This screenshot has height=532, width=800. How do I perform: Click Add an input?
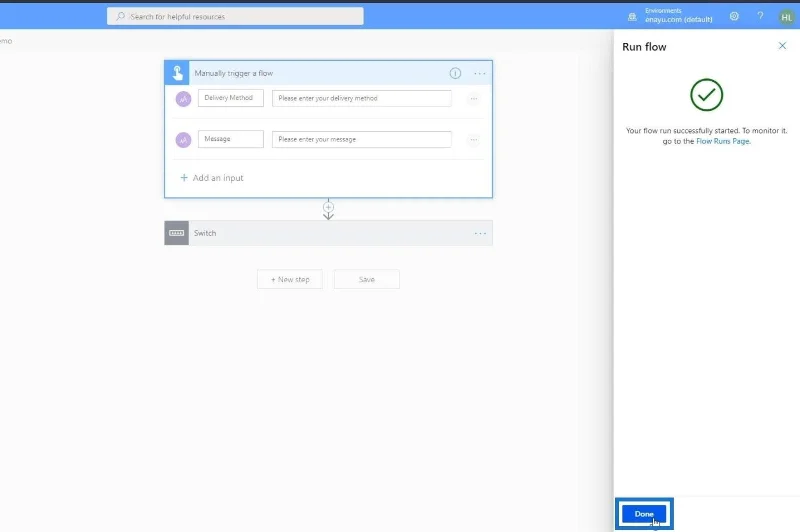(212, 178)
